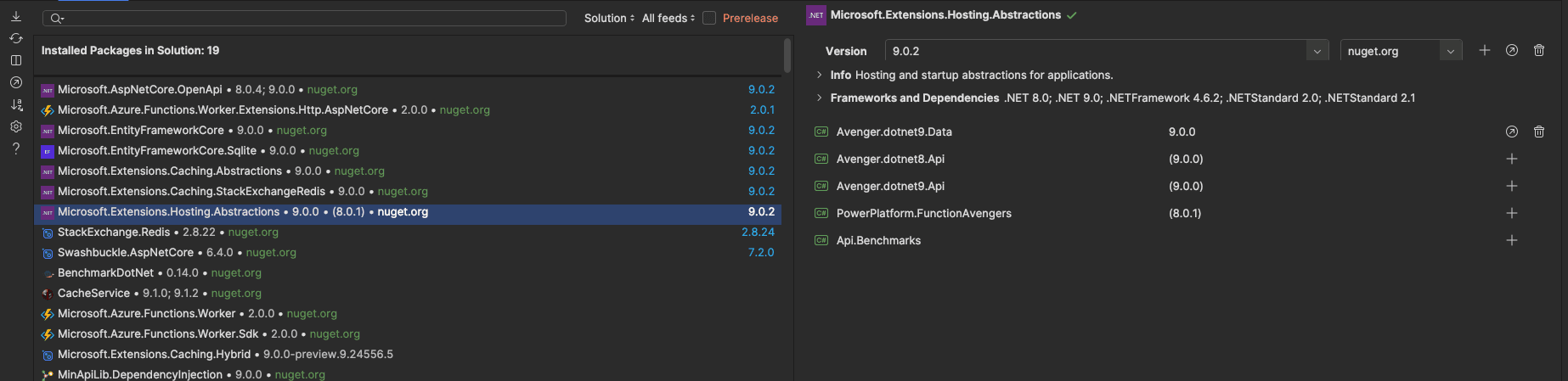Screen dimensions: 1568x381
Task: Click Avenger.dotnet9.Api project name
Action: [890, 186]
